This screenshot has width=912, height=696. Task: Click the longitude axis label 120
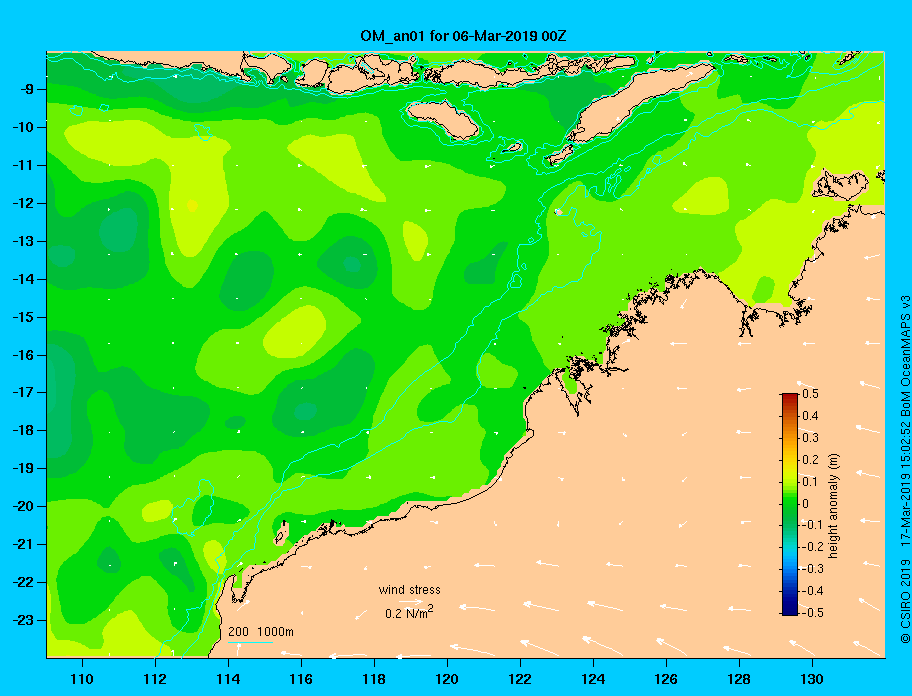pos(447,679)
